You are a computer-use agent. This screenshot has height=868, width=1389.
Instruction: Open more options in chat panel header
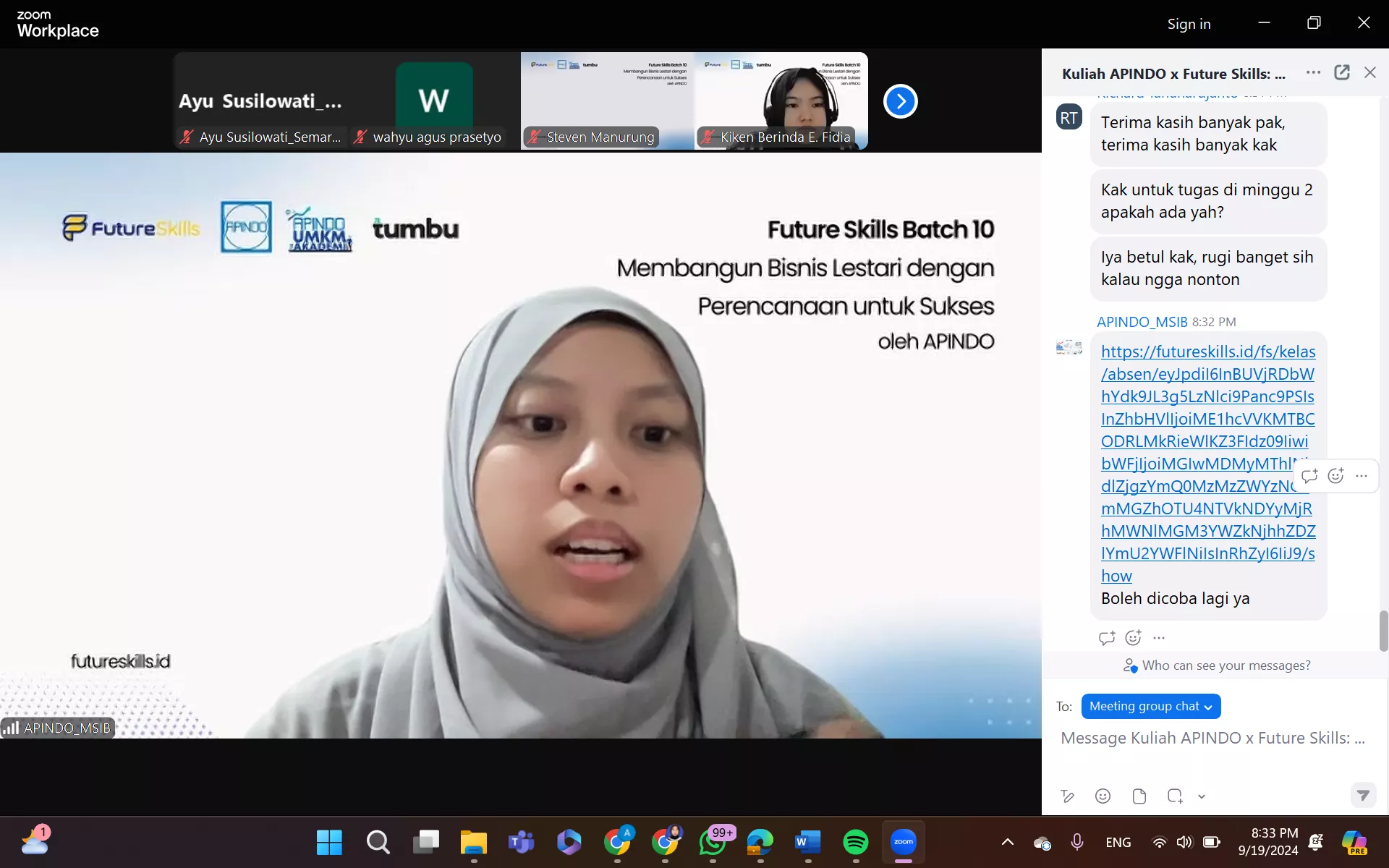pos(1314,72)
